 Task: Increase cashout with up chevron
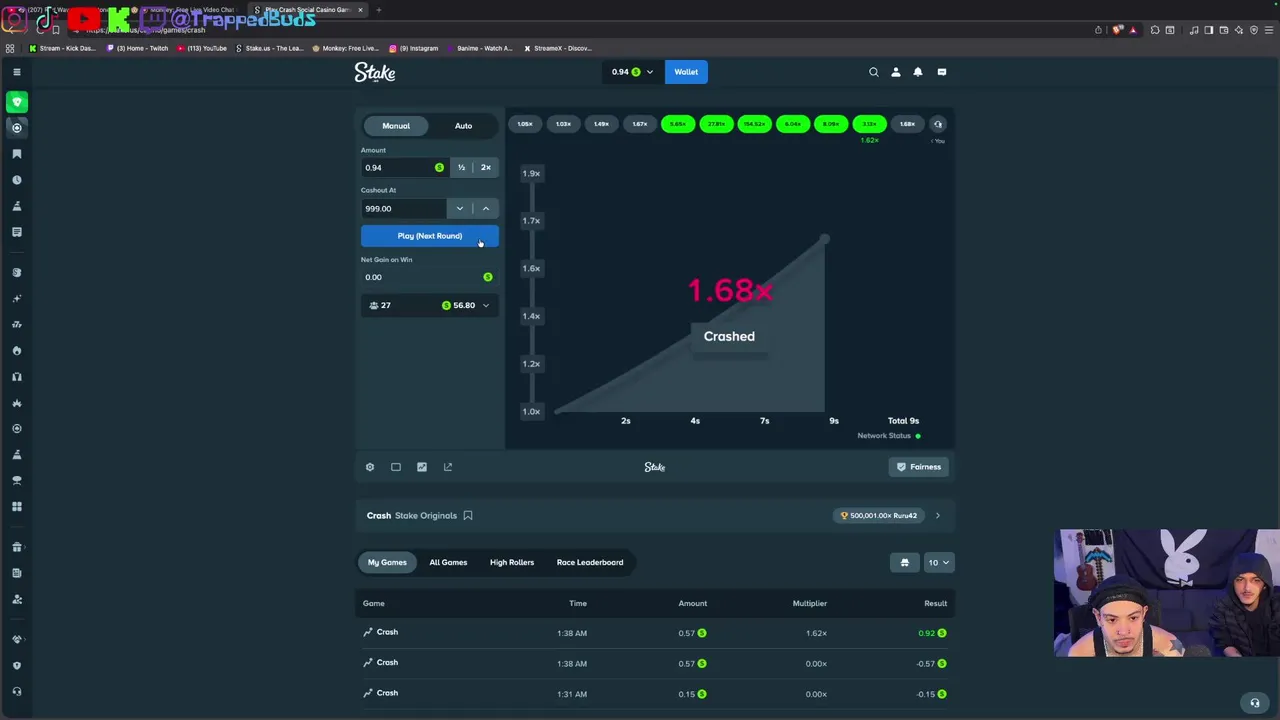click(486, 209)
